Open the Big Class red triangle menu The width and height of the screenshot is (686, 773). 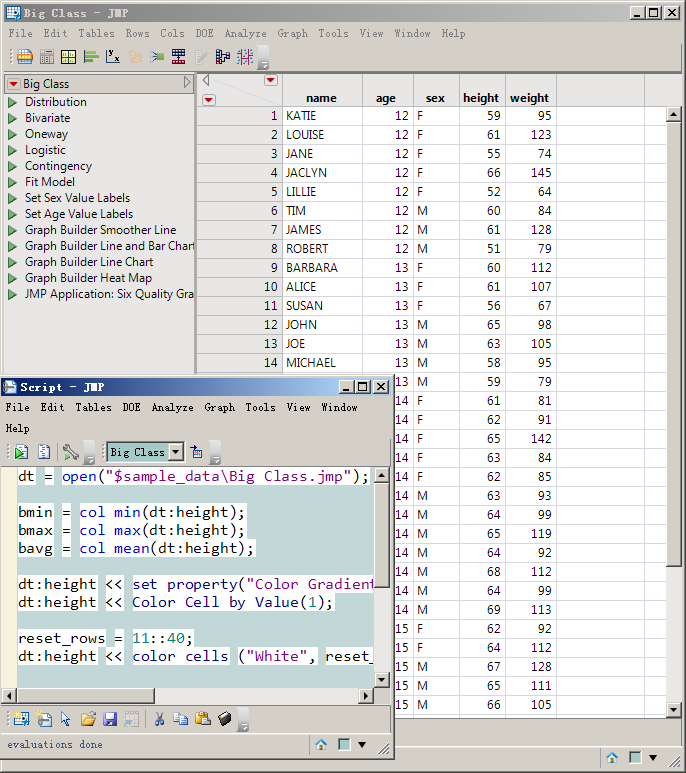tap(13, 84)
